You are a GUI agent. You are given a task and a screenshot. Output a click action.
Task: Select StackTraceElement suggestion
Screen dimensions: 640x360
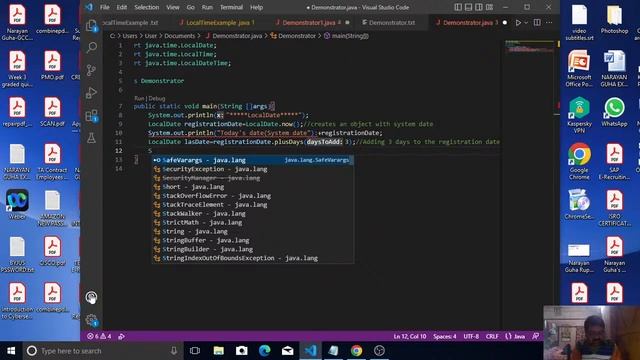pyautogui.click(x=253, y=204)
